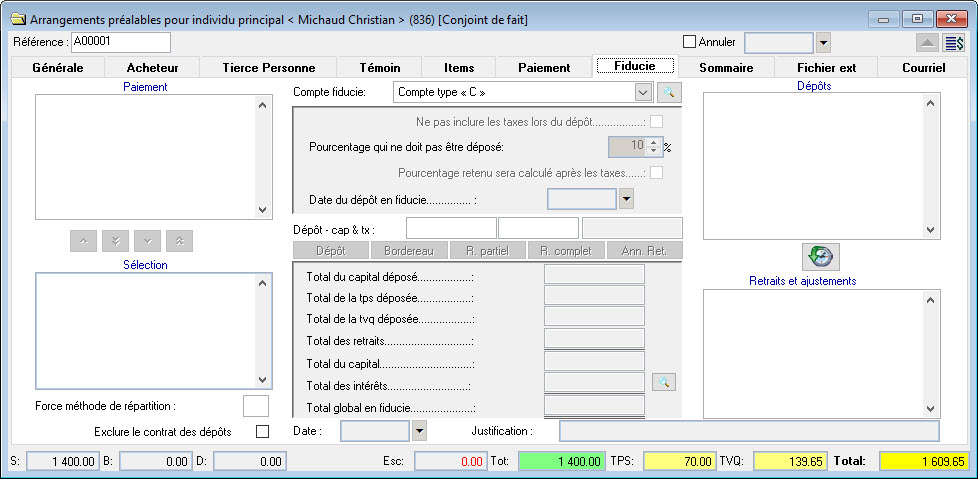The image size is (978, 479).
Task: Open the Date du dépôt en fiducie picker
Action: [x=627, y=199]
